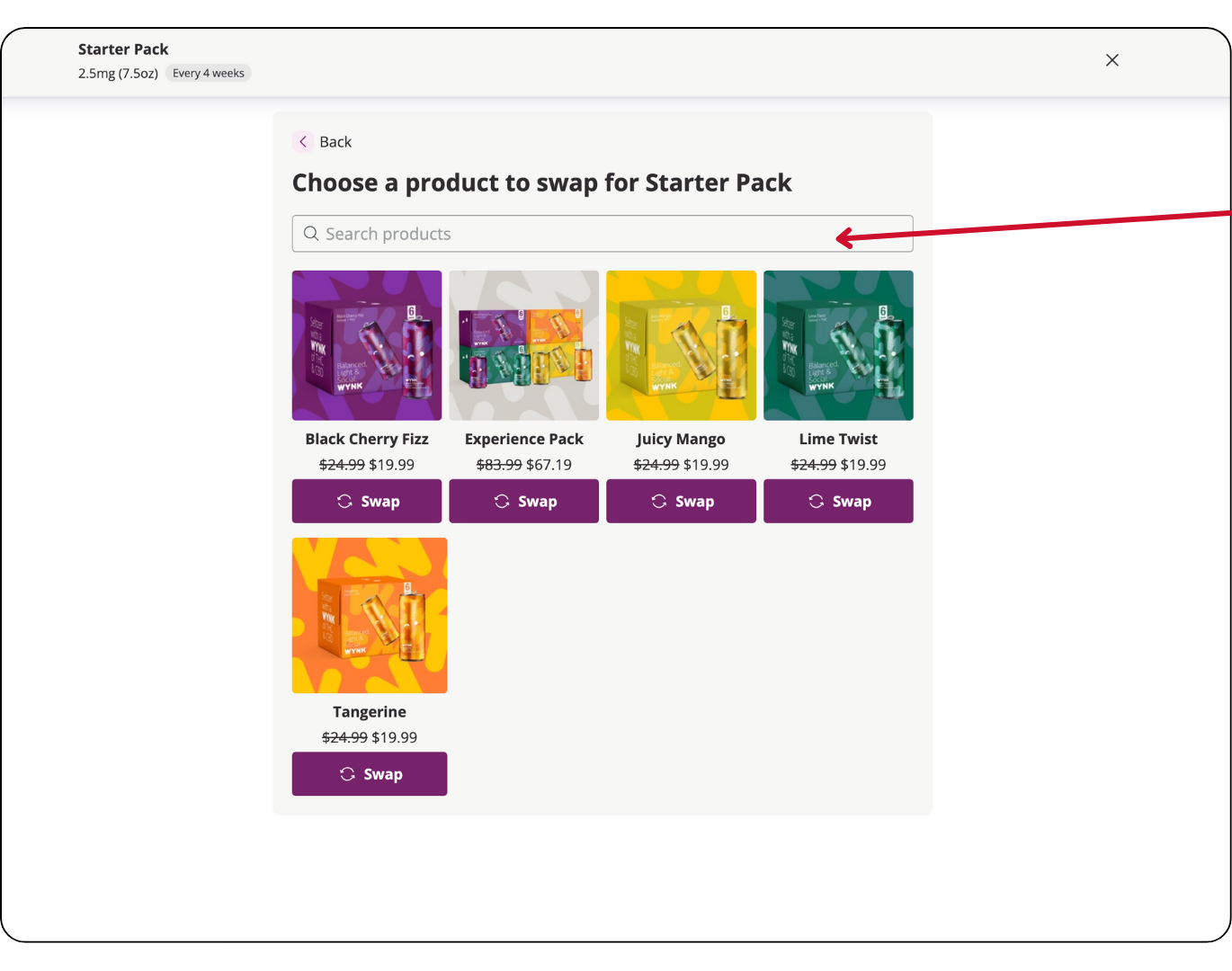Click the Choose a product to swap heading
The height and width of the screenshot is (971, 1232).
[x=542, y=183]
